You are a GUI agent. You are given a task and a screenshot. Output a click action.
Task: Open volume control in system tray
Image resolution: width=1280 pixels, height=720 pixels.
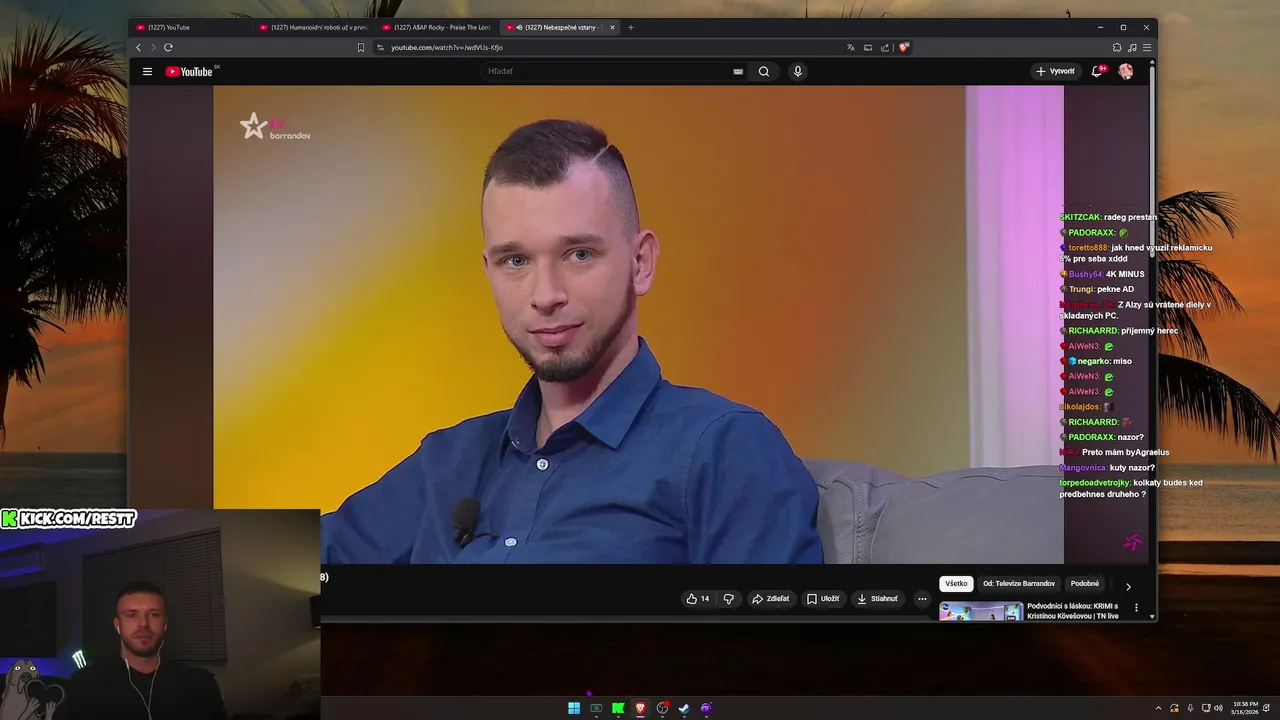pyautogui.click(x=1218, y=708)
